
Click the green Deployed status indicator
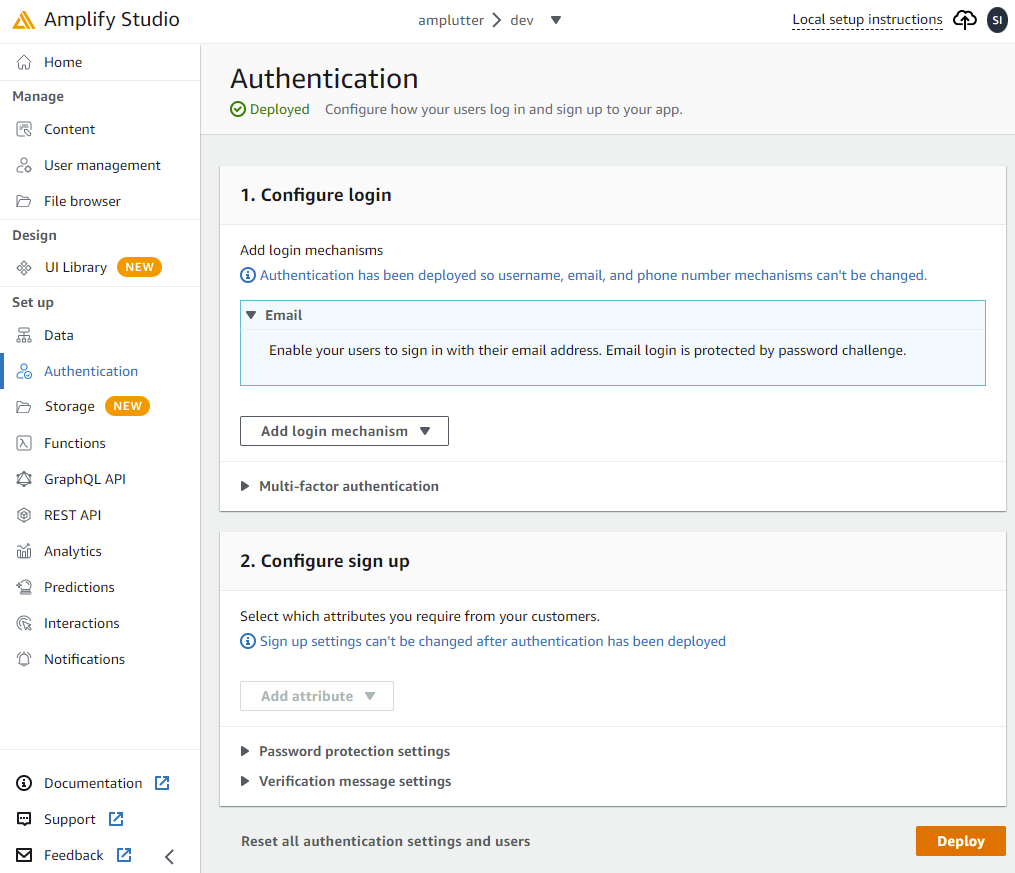point(270,109)
